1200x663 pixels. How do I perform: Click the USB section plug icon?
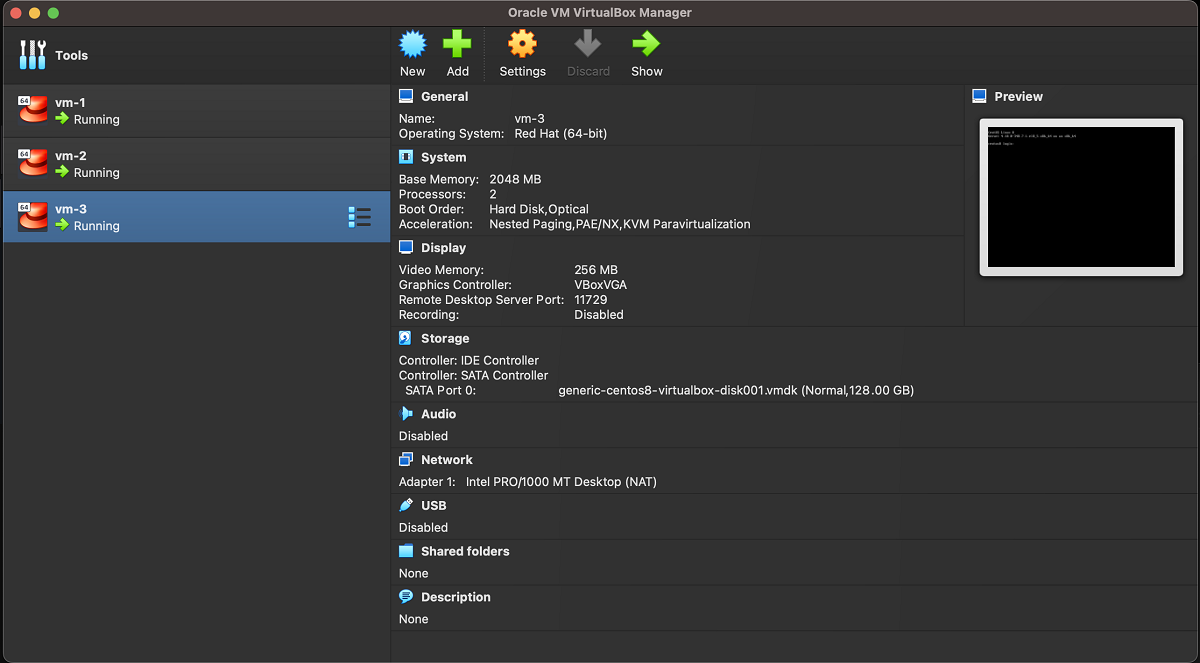[406, 505]
